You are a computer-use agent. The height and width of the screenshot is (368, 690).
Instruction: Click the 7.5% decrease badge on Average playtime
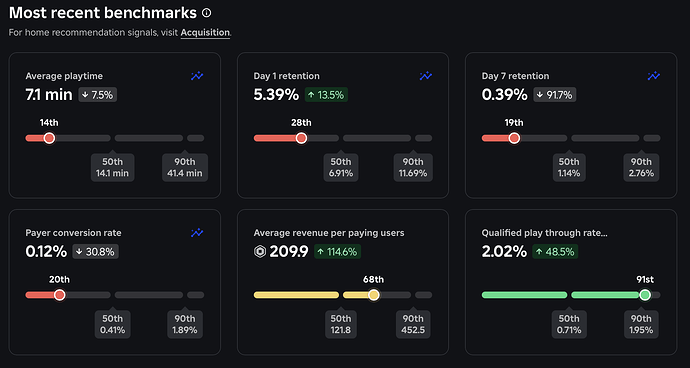tap(98, 95)
